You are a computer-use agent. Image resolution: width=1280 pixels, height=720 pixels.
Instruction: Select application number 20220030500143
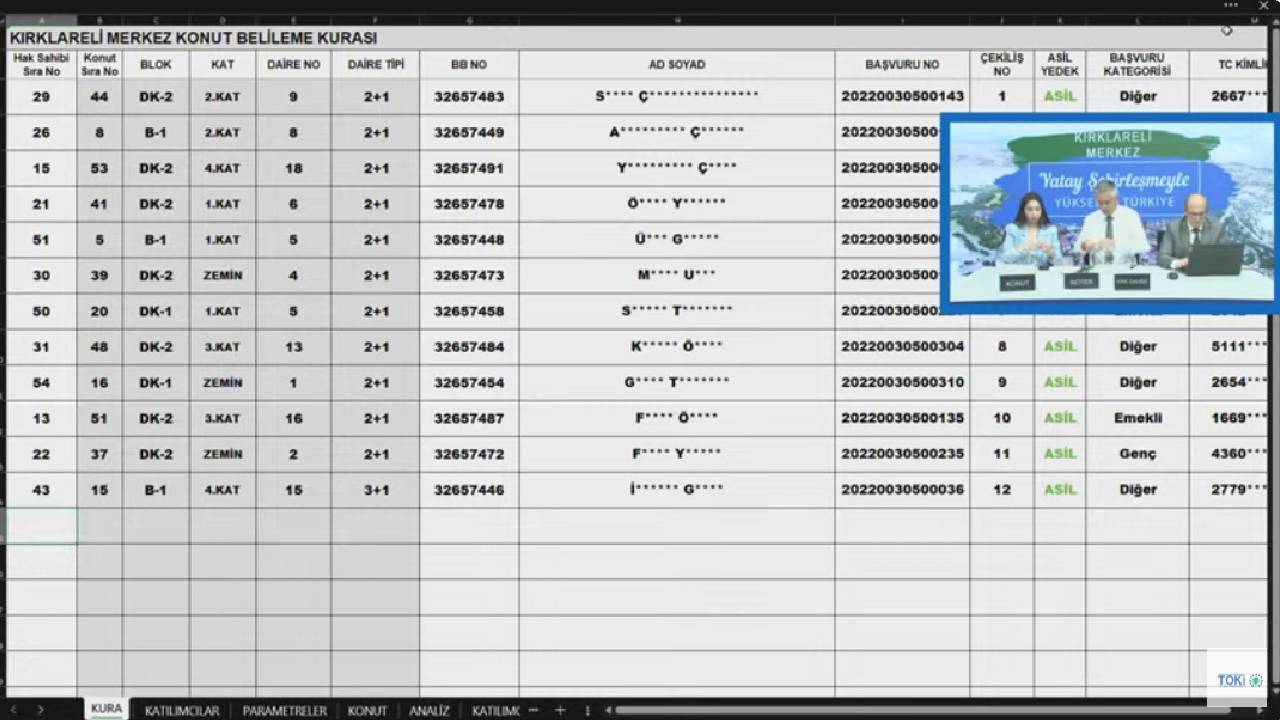(902, 97)
